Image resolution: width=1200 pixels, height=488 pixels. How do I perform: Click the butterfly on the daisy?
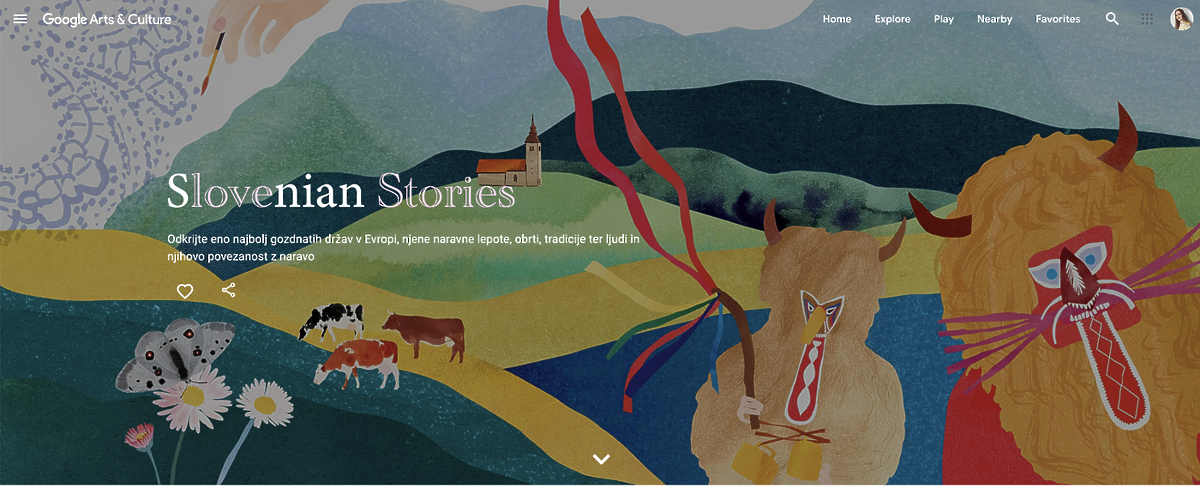tap(176, 355)
